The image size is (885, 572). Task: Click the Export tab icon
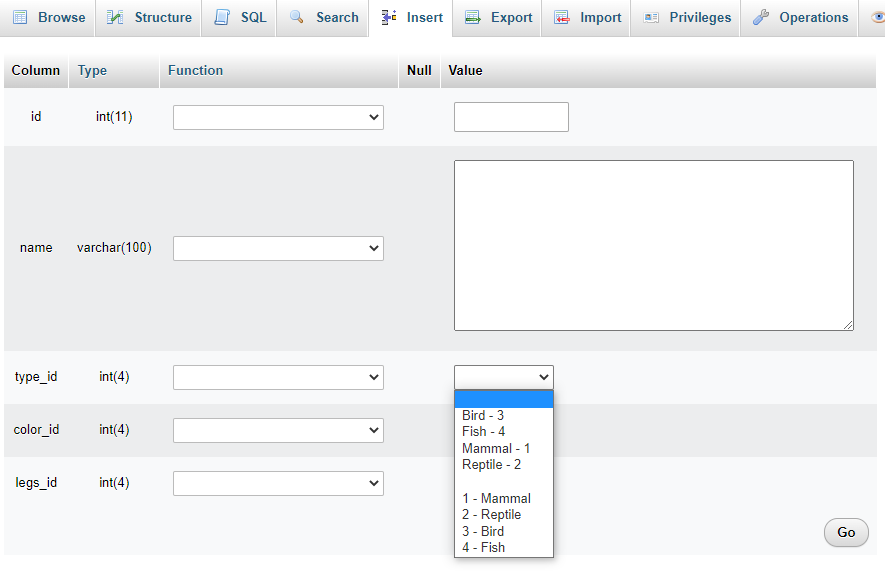pyautogui.click(x=472, y=18)
